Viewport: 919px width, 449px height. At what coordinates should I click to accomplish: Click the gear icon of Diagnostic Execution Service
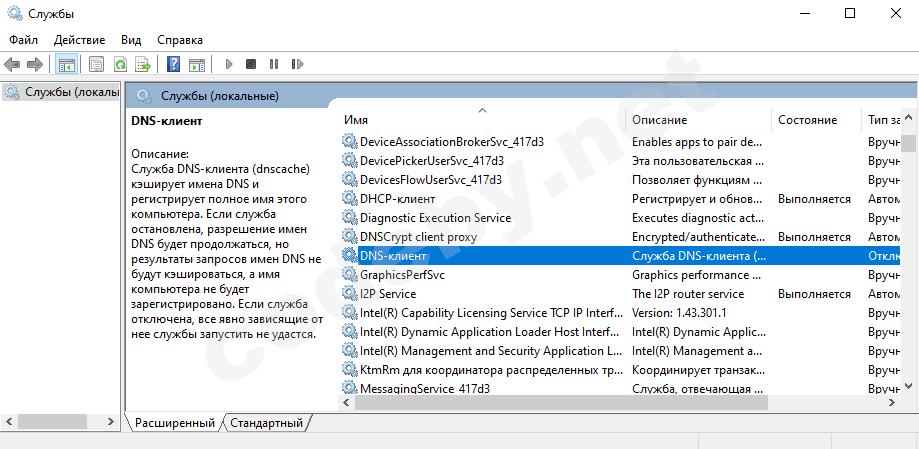pos(349,218)
